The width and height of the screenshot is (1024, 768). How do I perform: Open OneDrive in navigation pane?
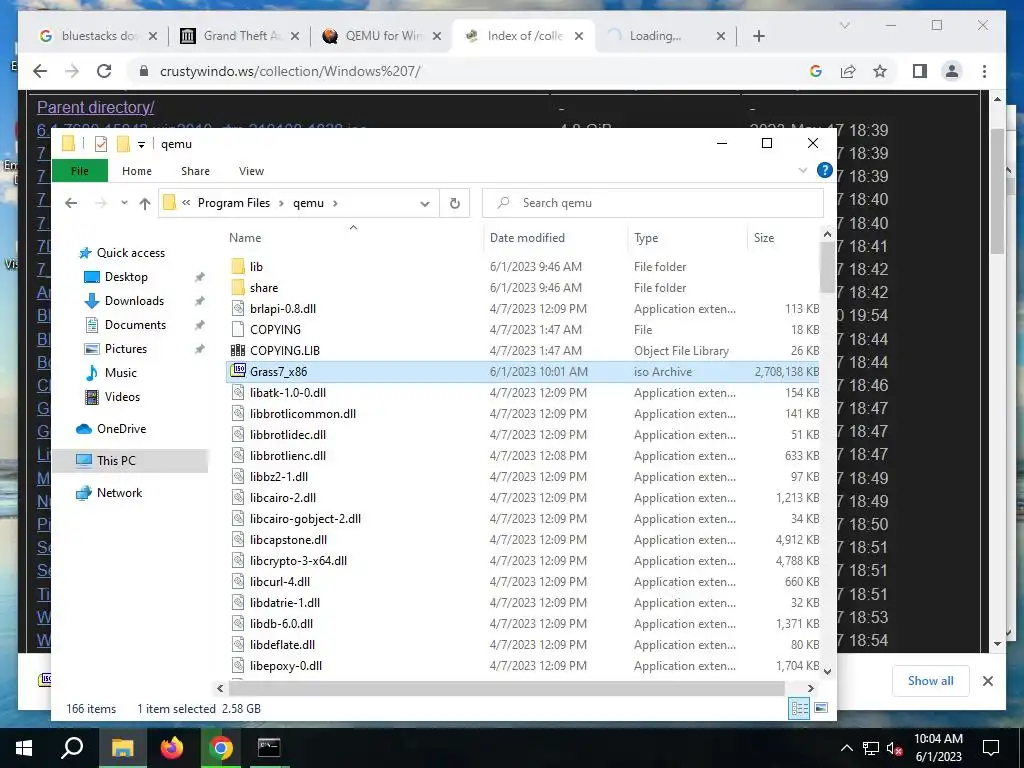(x=121, y=428)
